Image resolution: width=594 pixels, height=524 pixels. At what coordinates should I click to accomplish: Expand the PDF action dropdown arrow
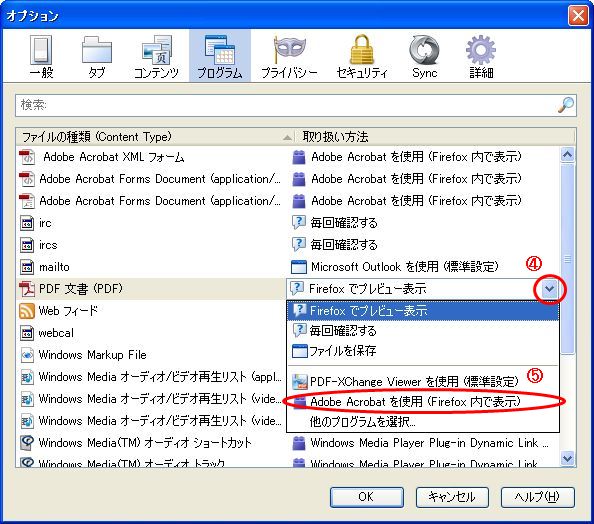(x=549, y=289)
